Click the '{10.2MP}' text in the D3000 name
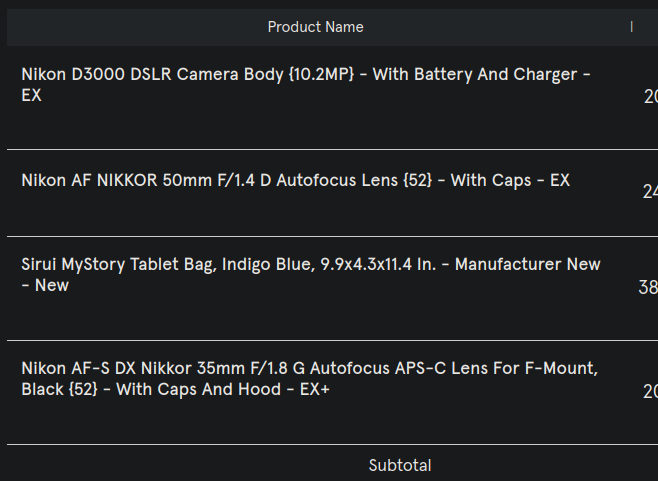Image resolution: width=658 pixels, height=481 pixels. click(321, 75)
